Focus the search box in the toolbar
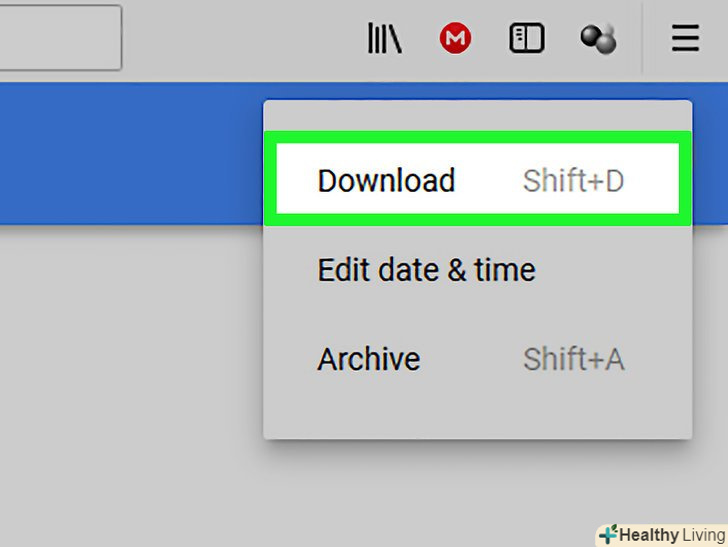 click(60, 38)
